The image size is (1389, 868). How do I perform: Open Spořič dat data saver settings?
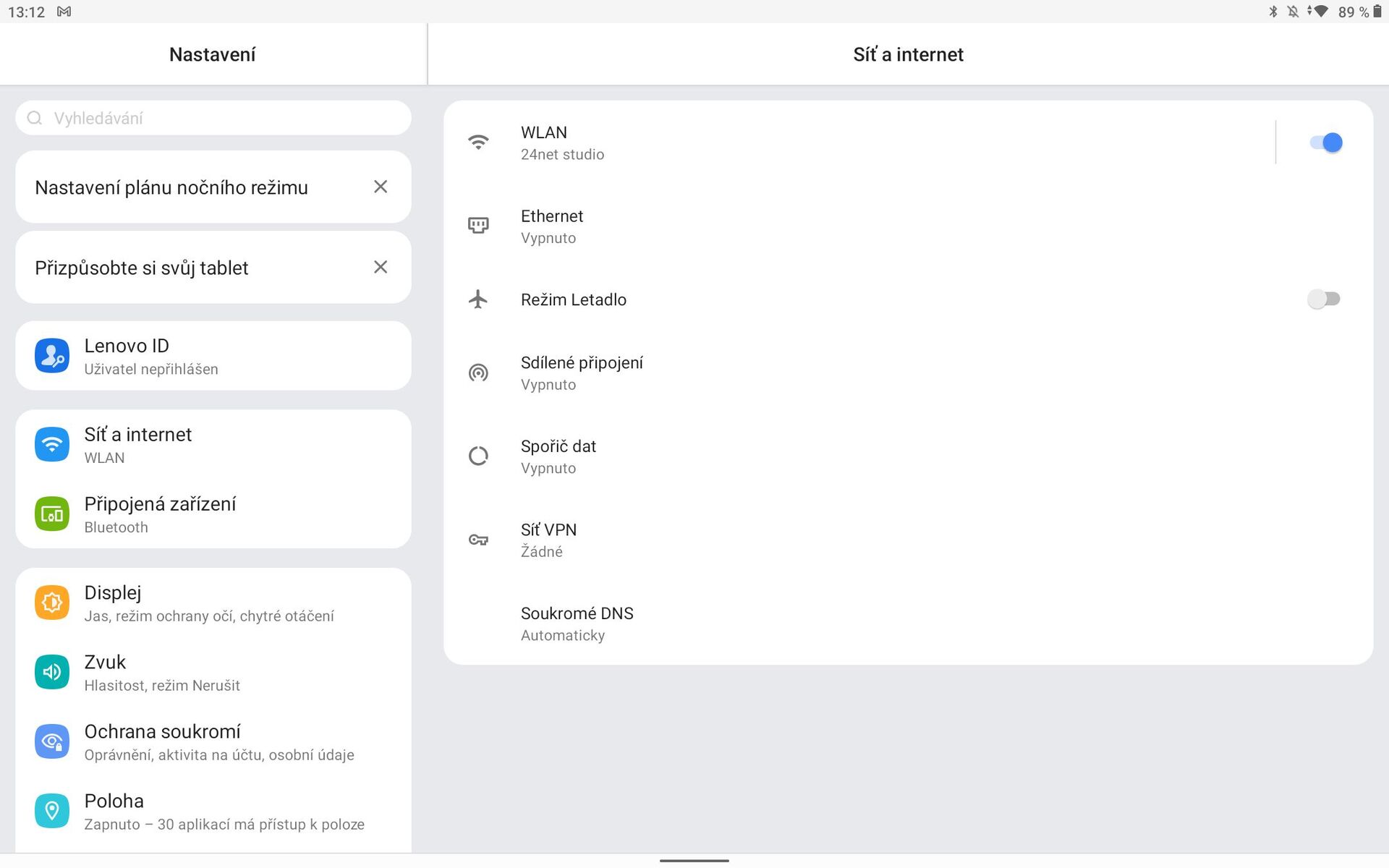[x=558, y=456]
